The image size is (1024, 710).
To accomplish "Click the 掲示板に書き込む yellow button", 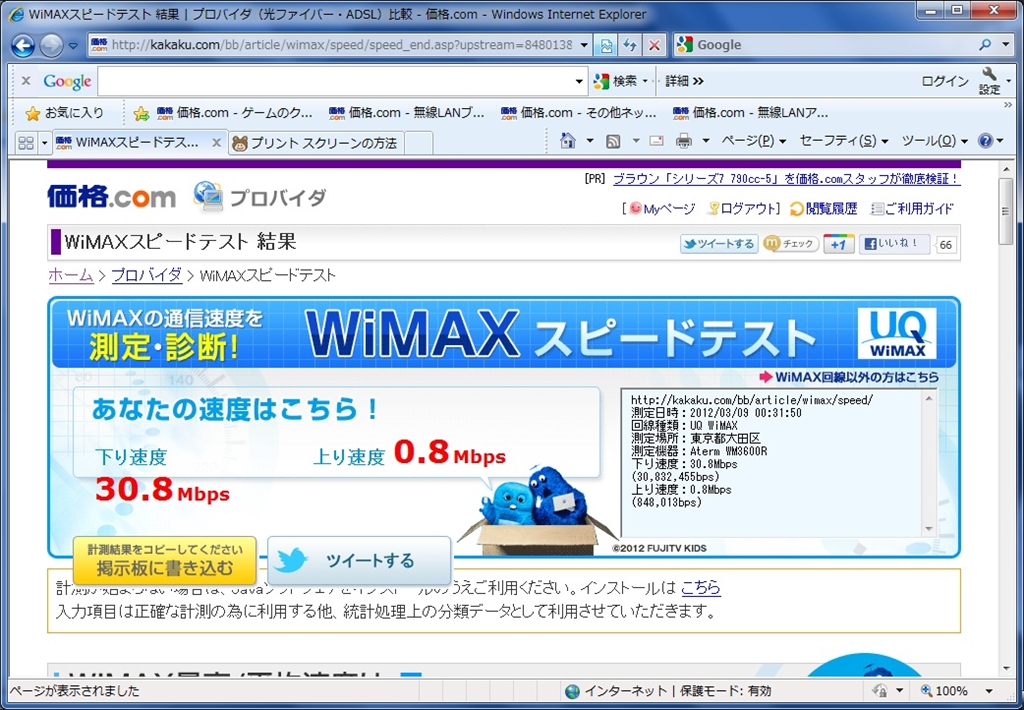I will [x=165, y=560].
